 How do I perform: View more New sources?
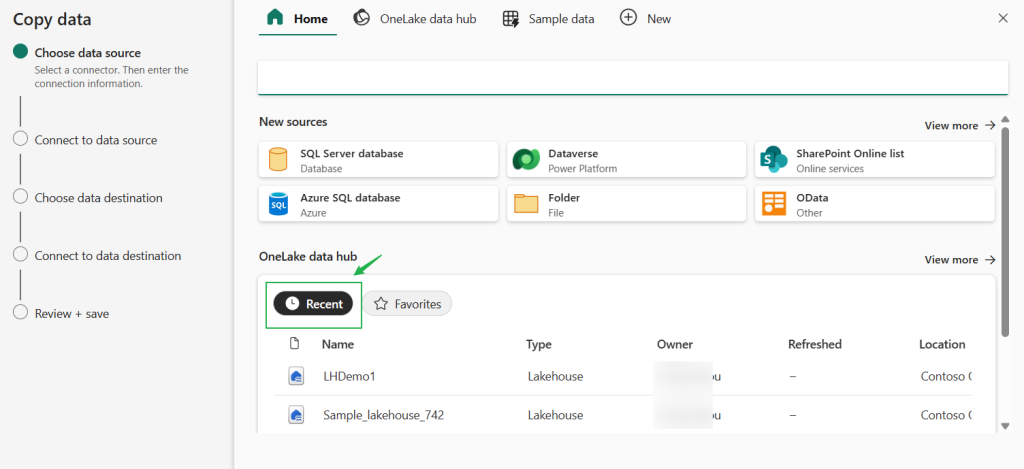960,125
